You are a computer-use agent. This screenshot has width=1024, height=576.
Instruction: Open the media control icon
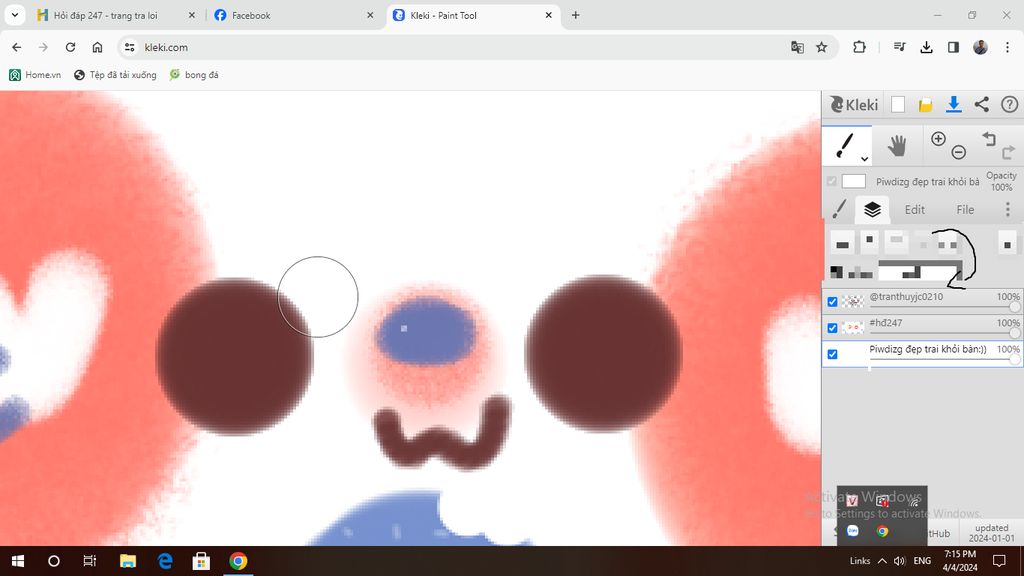click(x=899, y=47)
